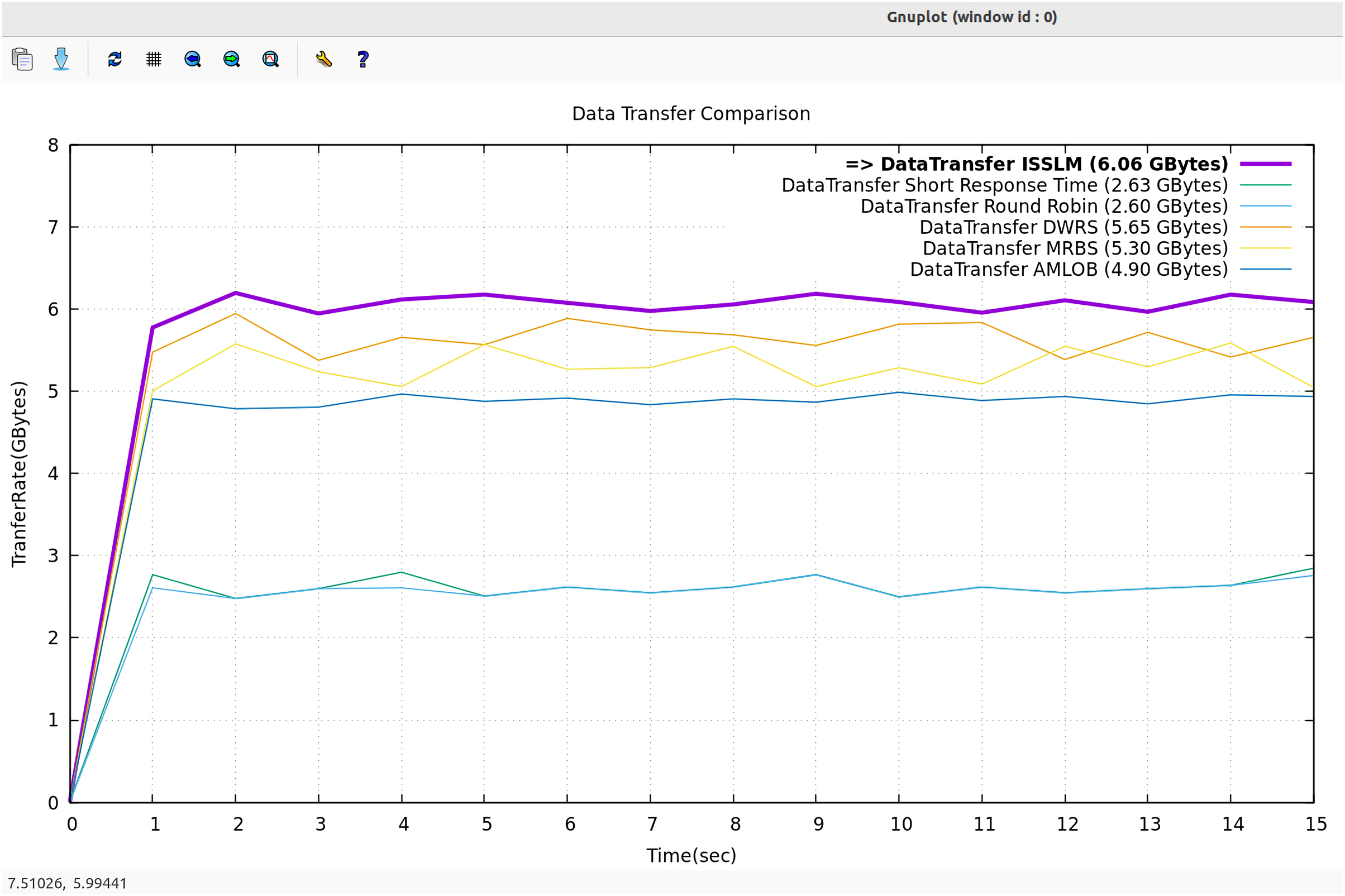Click the purple ISSLM legend line sample
This screenshot has width=1345, height=896.
tap(1265, 165)
